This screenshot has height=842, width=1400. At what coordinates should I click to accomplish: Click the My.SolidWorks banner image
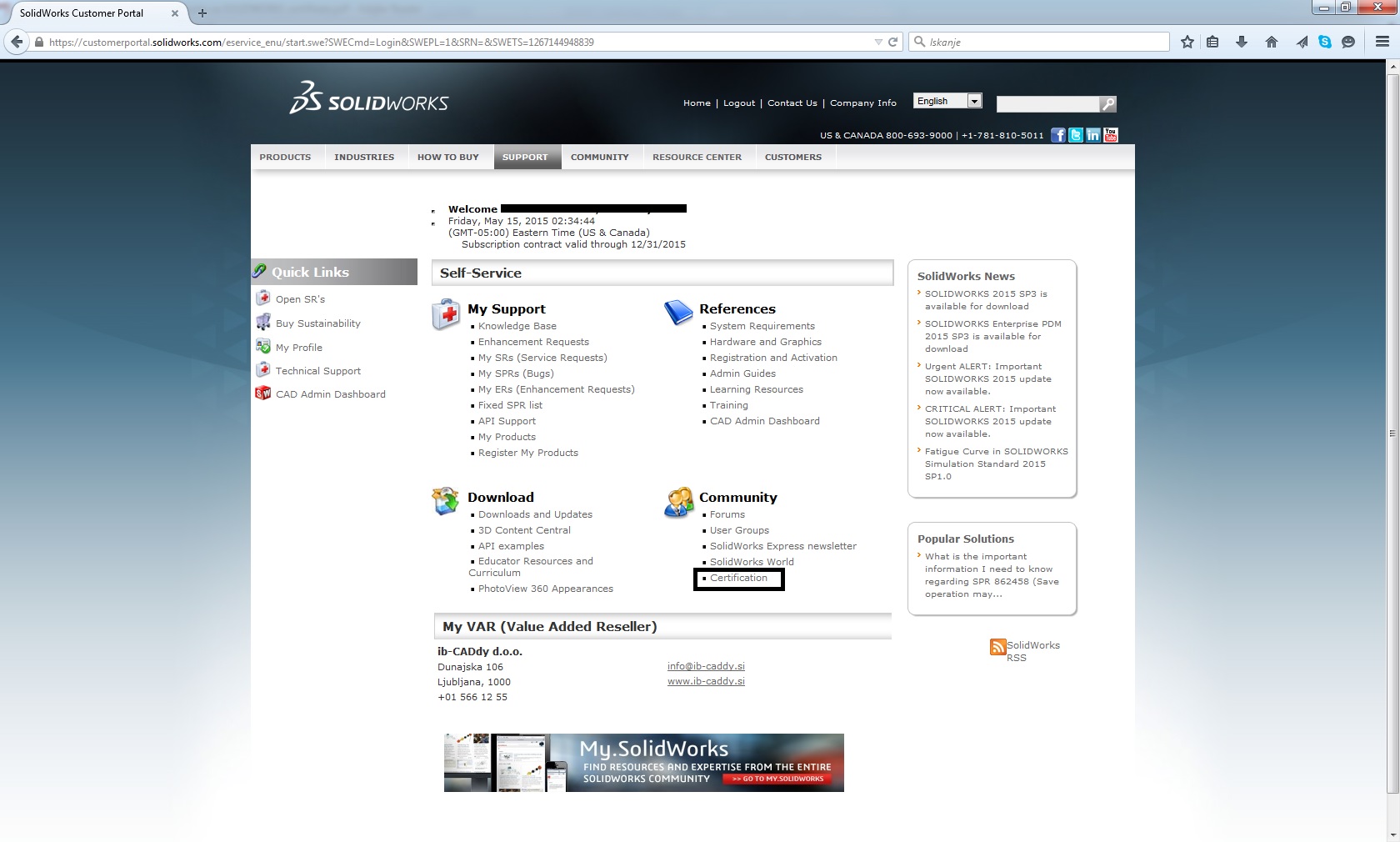pos(643,763)
